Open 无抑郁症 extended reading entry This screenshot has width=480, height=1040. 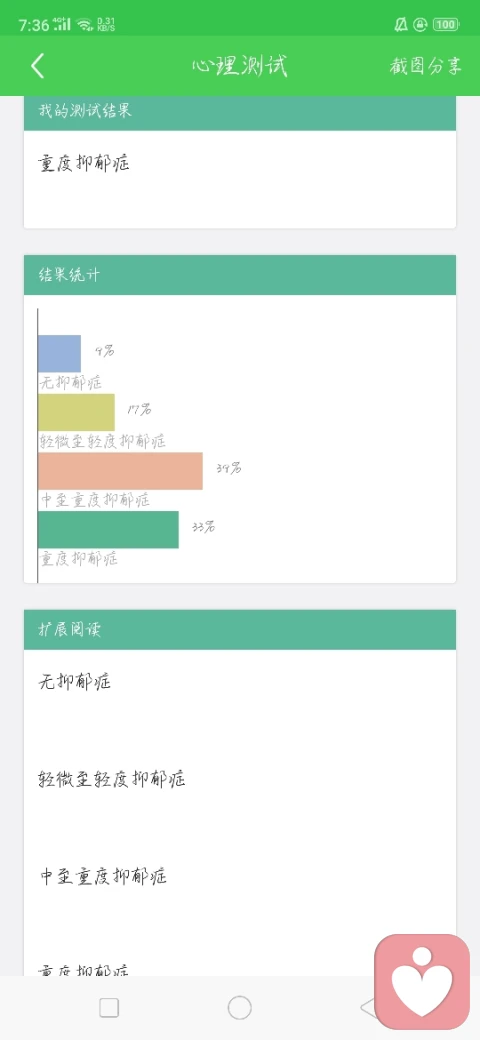[x=74, y=681]
